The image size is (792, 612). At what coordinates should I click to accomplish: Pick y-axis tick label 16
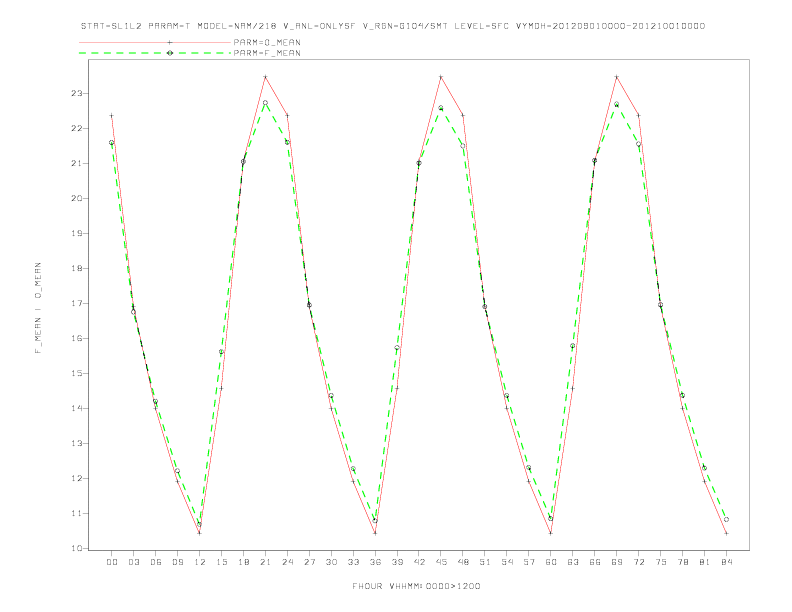click(x=77, y=338)
